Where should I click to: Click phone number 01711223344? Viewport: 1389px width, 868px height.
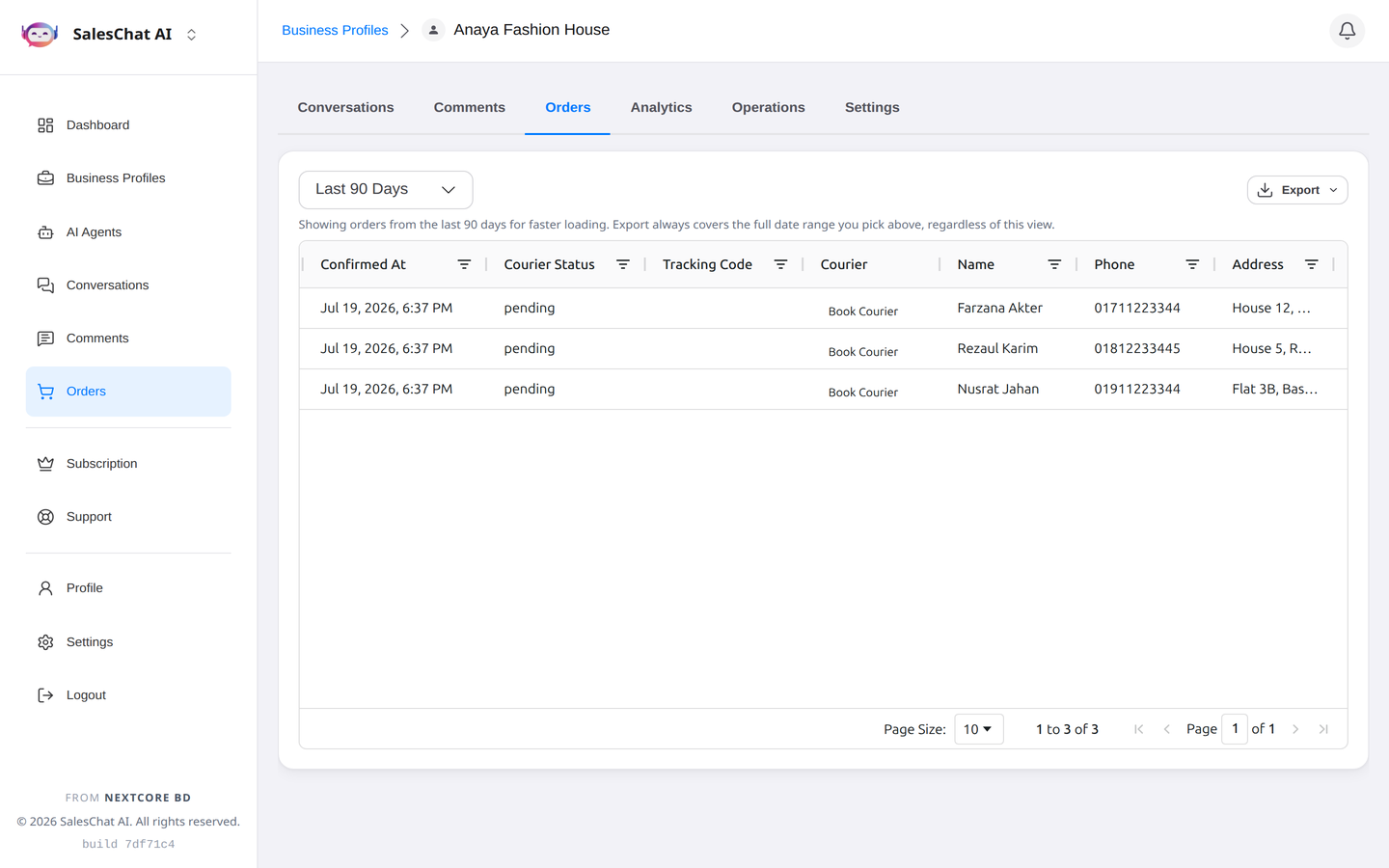click(x=1137, y=308)
